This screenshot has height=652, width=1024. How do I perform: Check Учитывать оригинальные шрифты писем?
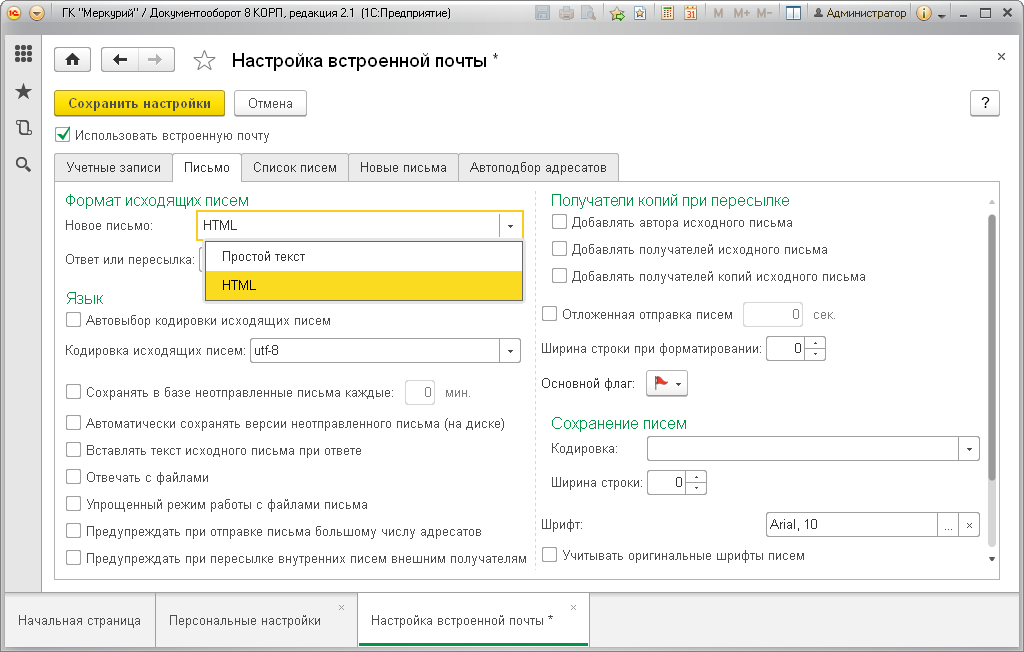[x=549, y=555]
